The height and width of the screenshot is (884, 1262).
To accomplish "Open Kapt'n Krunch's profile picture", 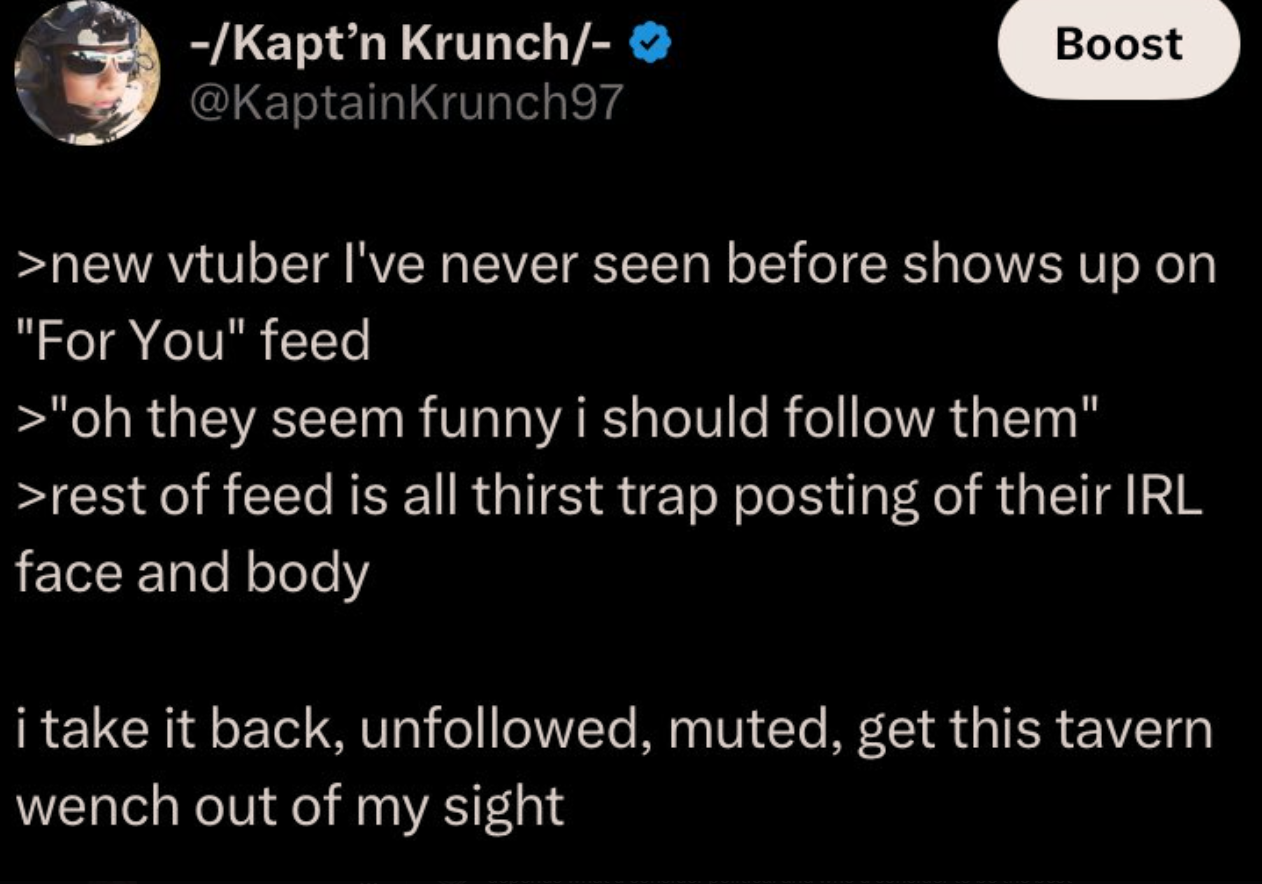I will pos(88,74).
